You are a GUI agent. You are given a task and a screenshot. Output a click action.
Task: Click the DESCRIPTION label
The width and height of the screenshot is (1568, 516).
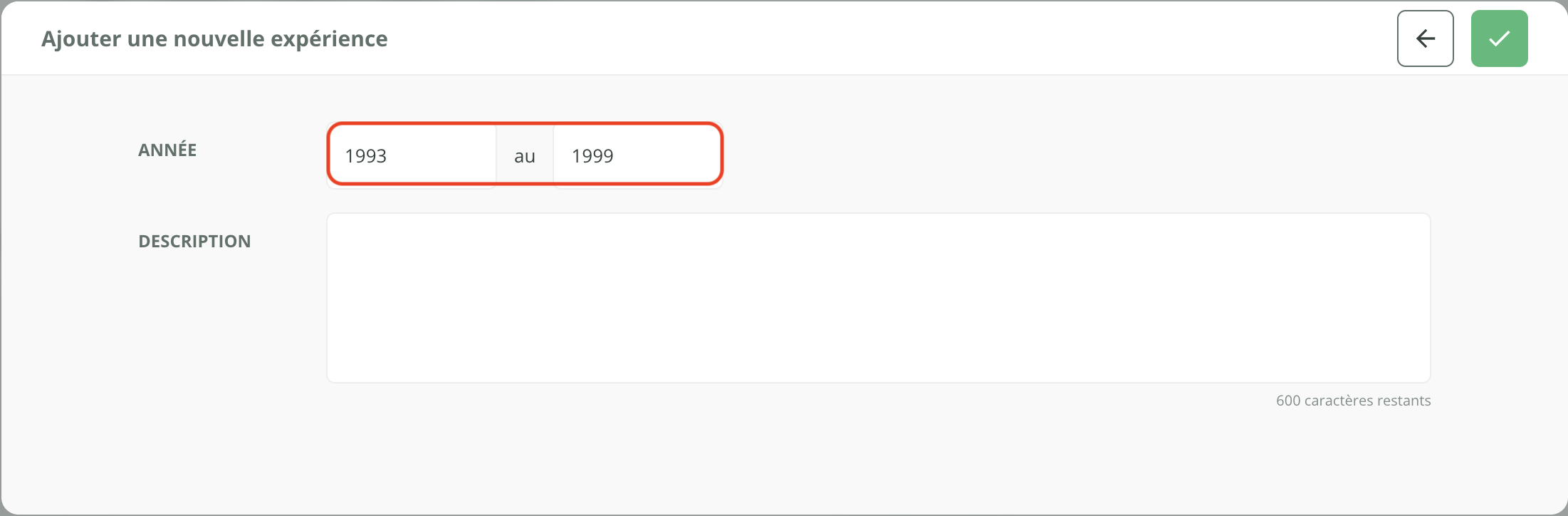(194, 241)
